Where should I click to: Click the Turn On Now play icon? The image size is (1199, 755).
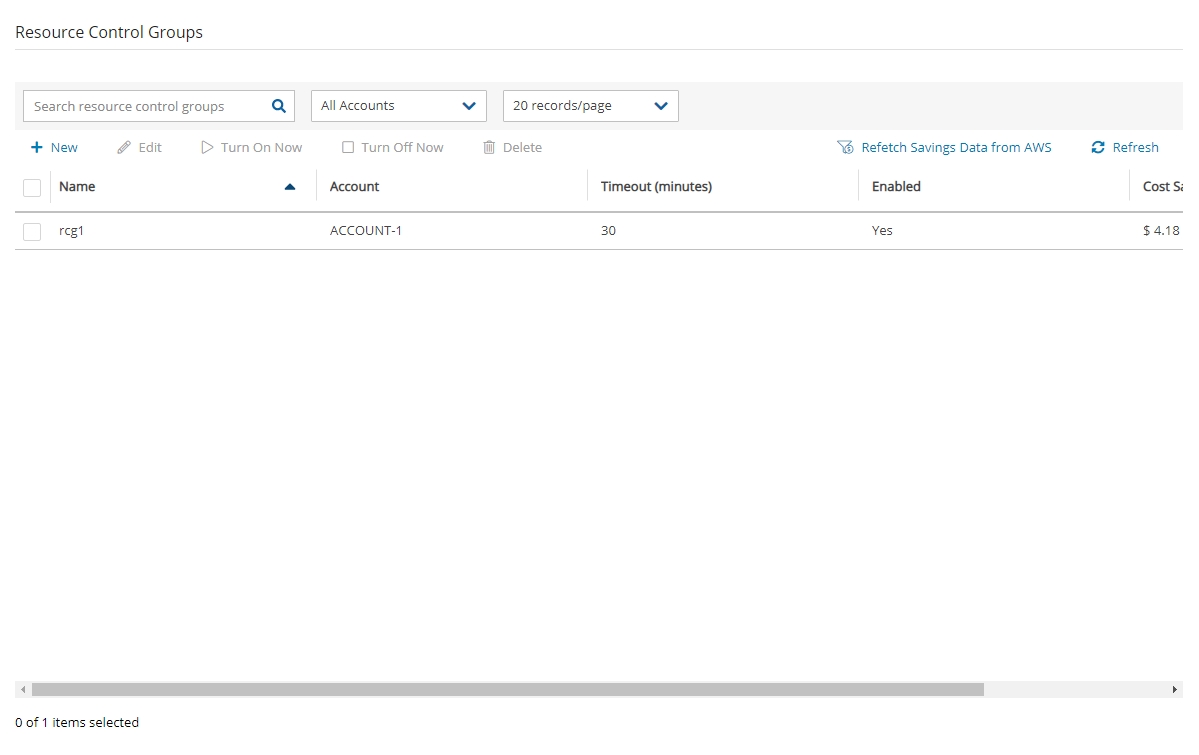tap(207, 147)
